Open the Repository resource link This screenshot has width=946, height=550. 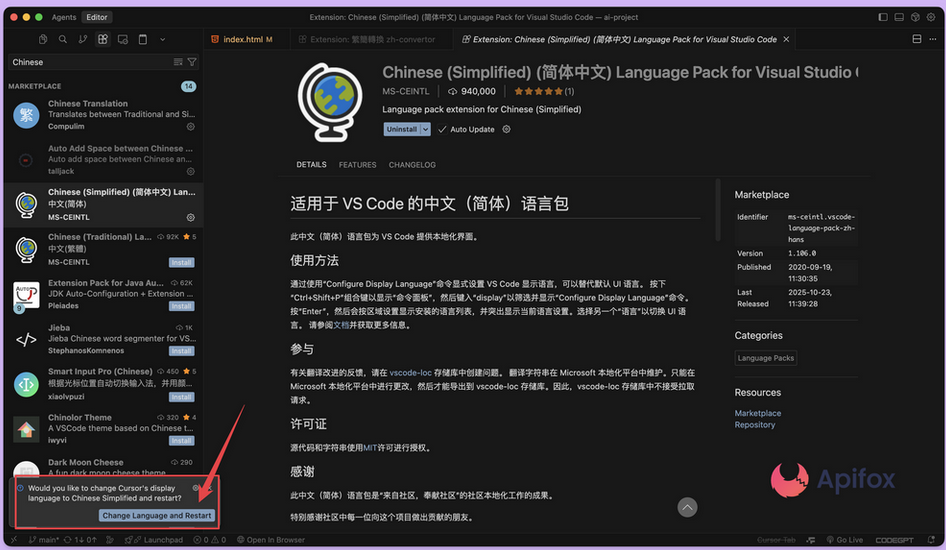pos(755,425)
